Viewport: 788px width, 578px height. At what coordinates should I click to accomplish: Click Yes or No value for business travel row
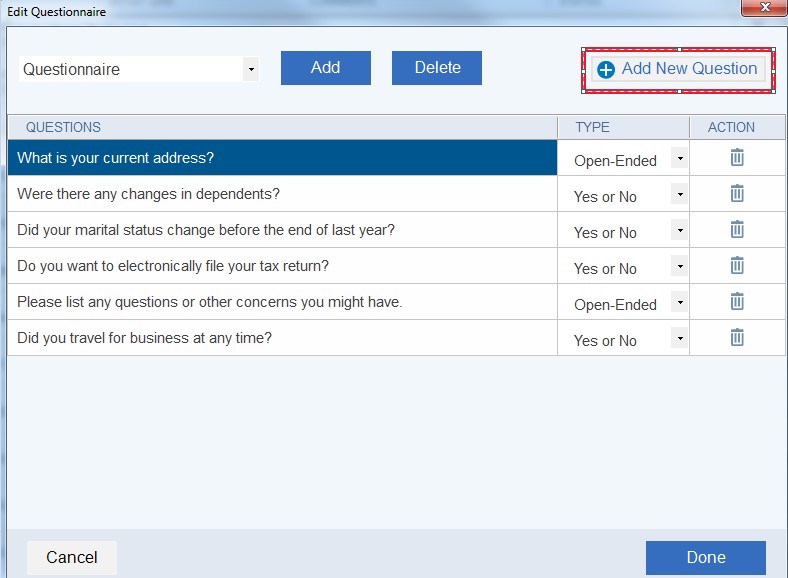[x=605, y=340]
